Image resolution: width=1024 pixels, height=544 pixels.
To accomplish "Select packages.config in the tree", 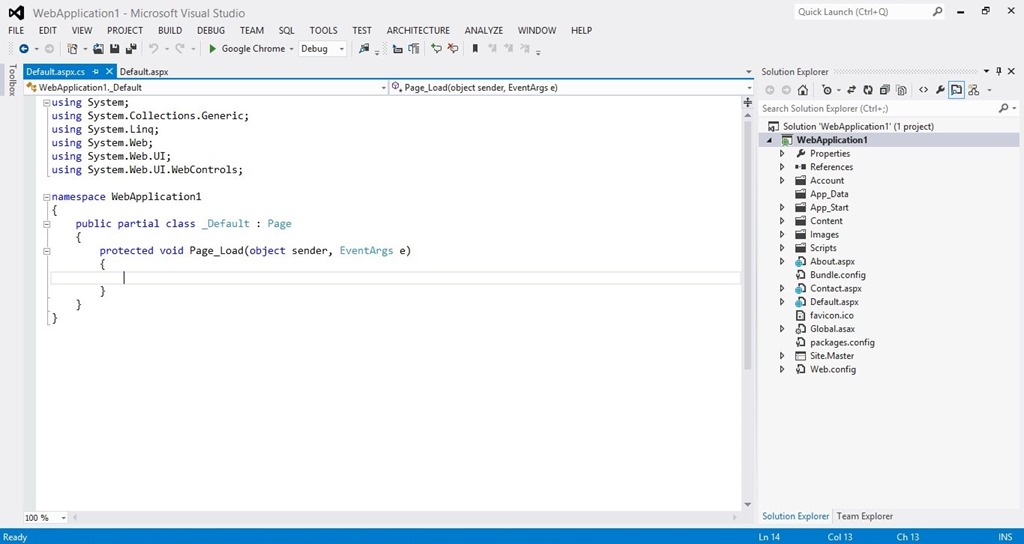I will coord(842,342).
